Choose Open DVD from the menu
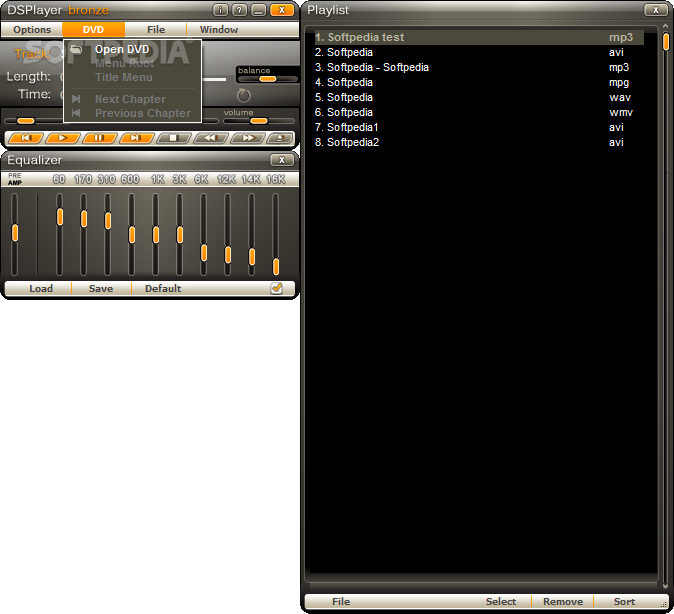 [x=132, y=49]
